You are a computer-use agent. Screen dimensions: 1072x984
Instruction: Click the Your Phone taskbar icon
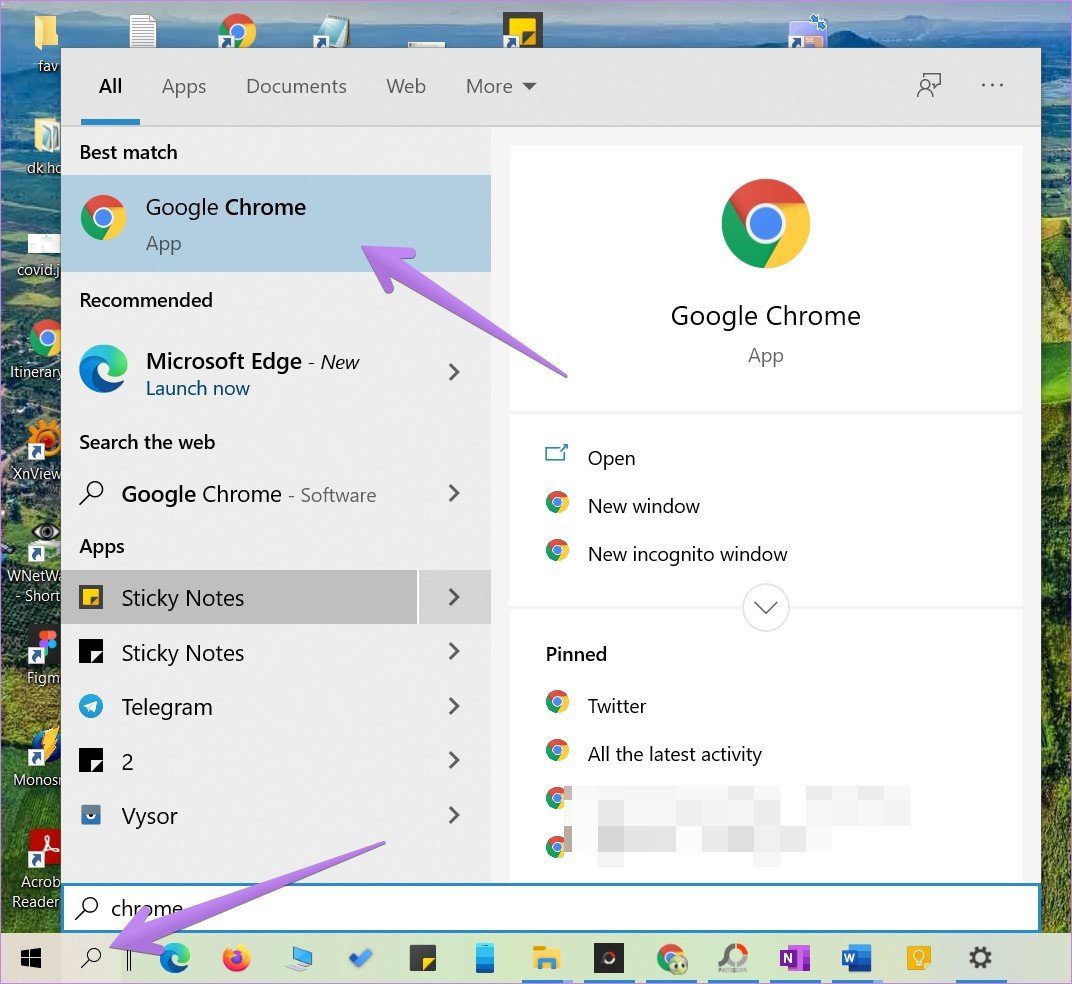pyautogui.click(x=485, y=958)
